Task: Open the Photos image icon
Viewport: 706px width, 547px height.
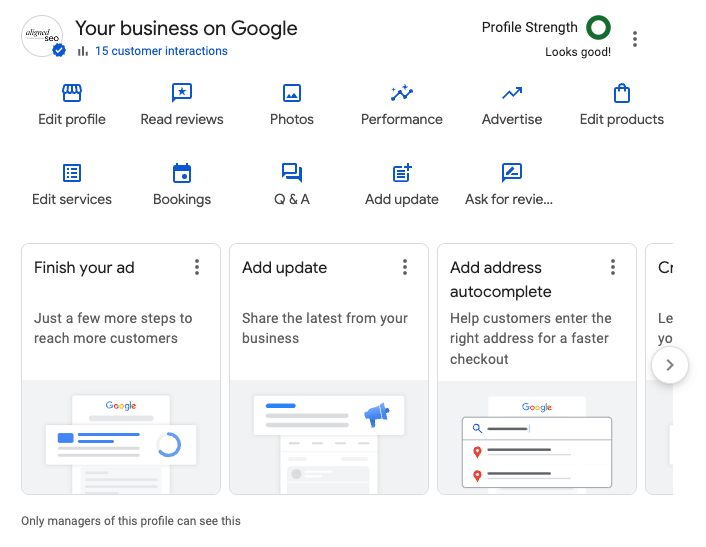Action: pos(292,93)
